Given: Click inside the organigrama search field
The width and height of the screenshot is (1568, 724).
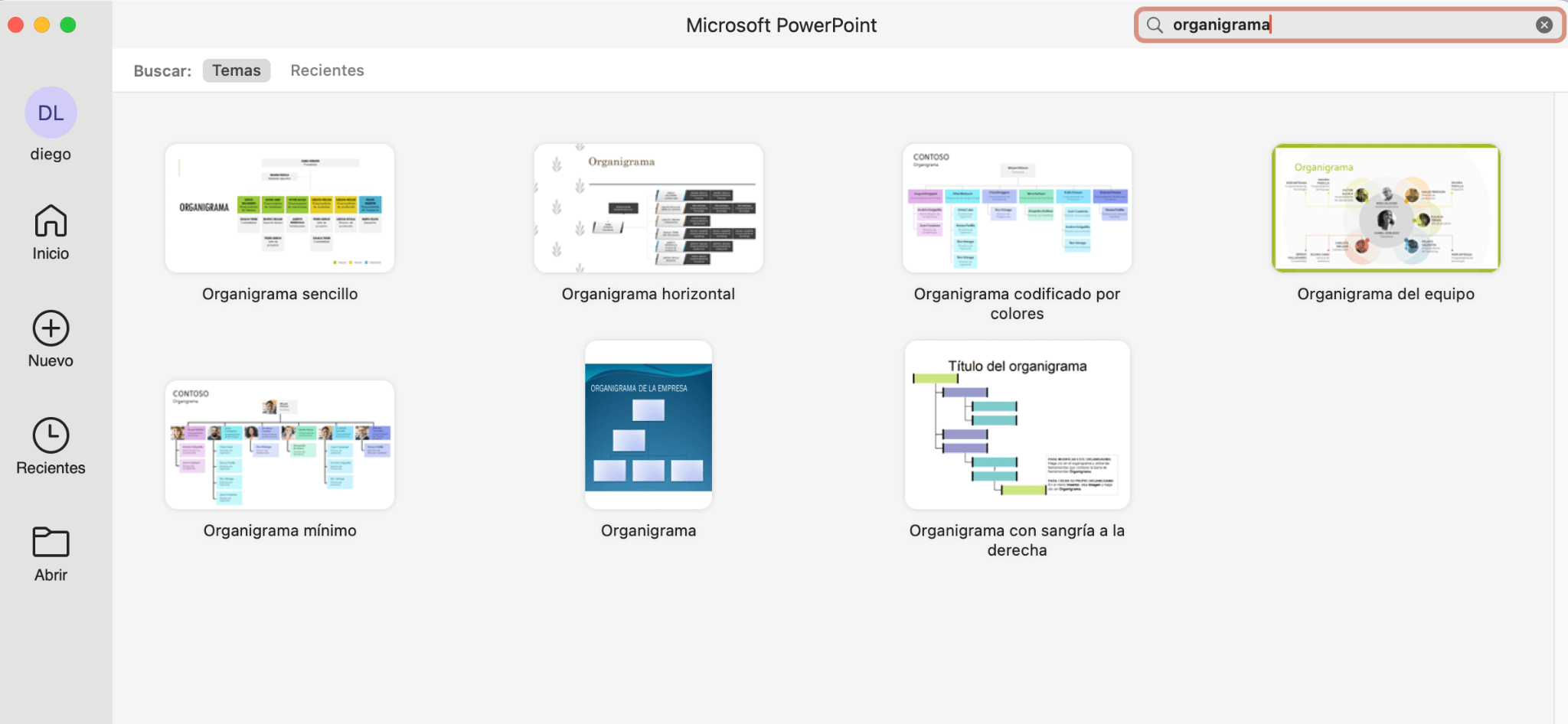Looking at the screenshot, I should point(1349,25).
